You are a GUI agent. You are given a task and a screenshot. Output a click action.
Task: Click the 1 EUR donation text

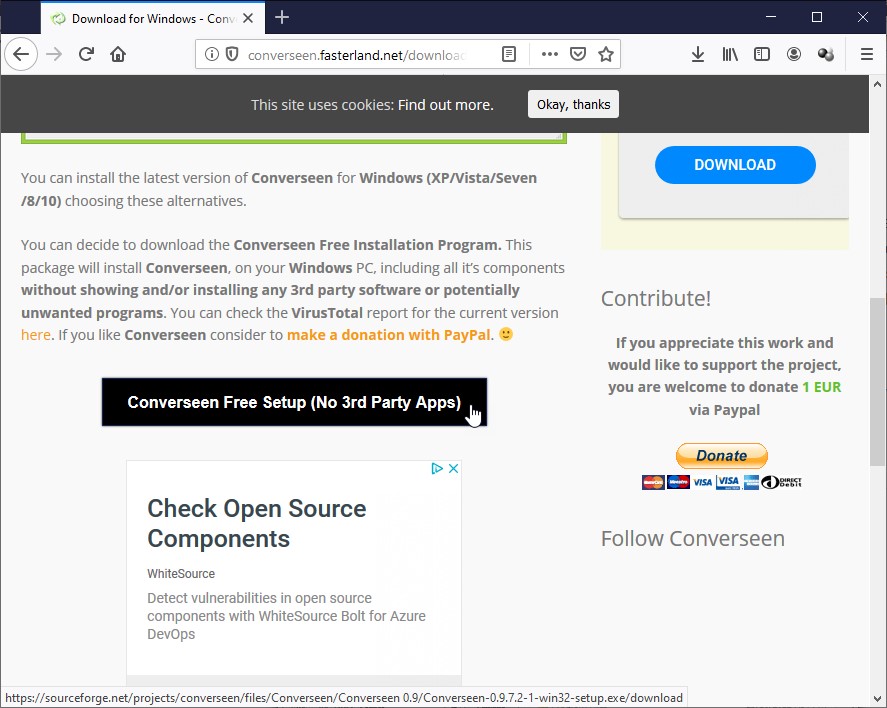click(821, 387)
